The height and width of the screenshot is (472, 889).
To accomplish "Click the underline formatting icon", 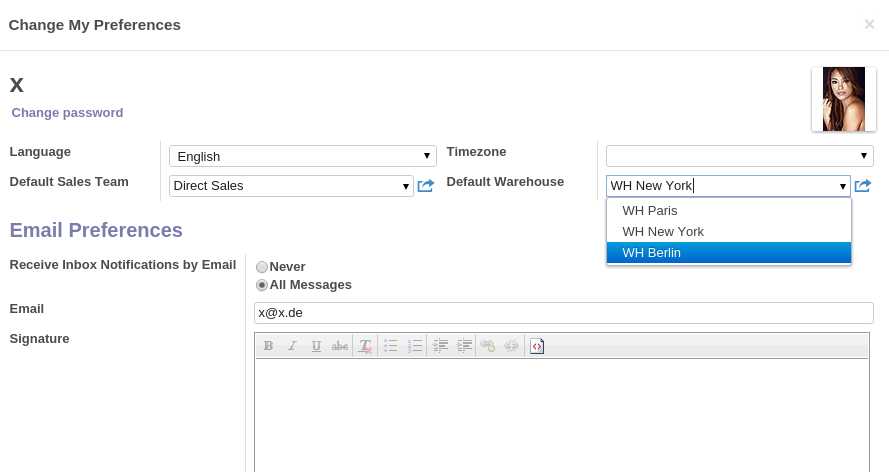I will coord(316,346).
